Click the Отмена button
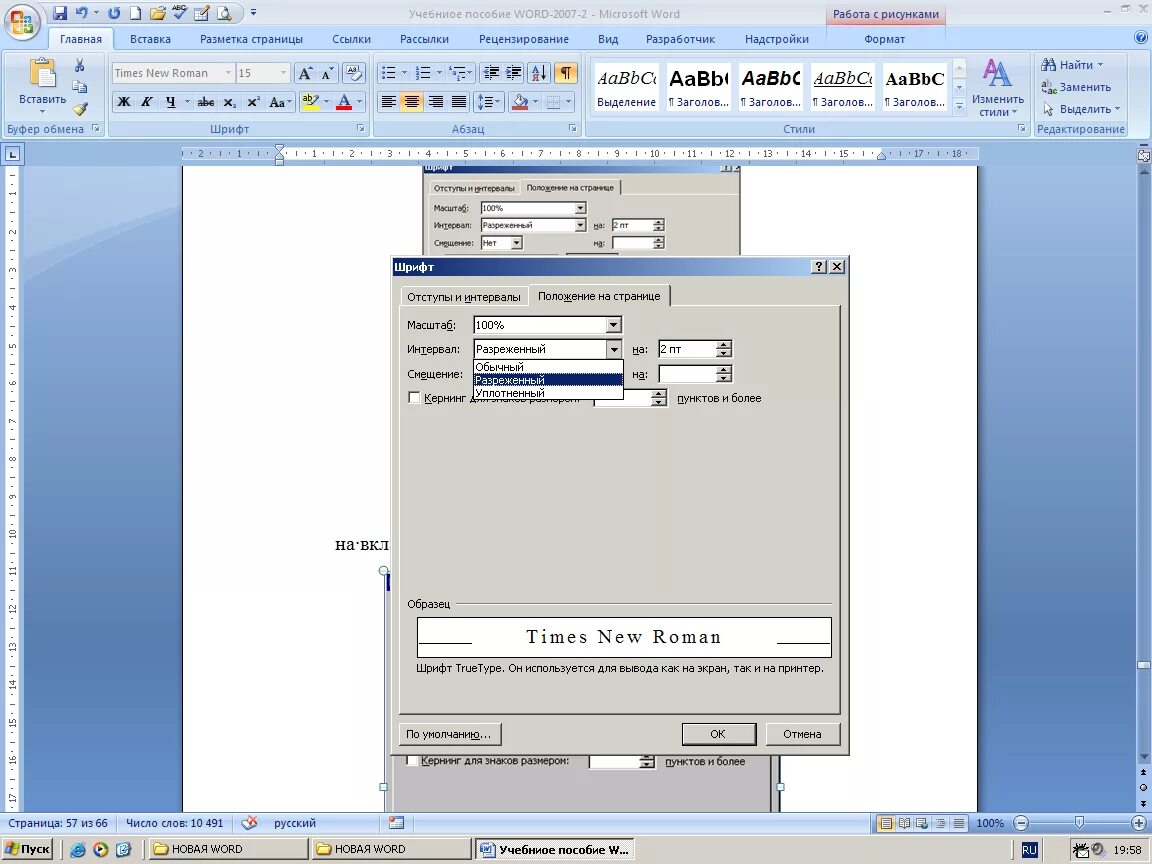Viewport: 1152px width, 864px height. coord(802,734)
